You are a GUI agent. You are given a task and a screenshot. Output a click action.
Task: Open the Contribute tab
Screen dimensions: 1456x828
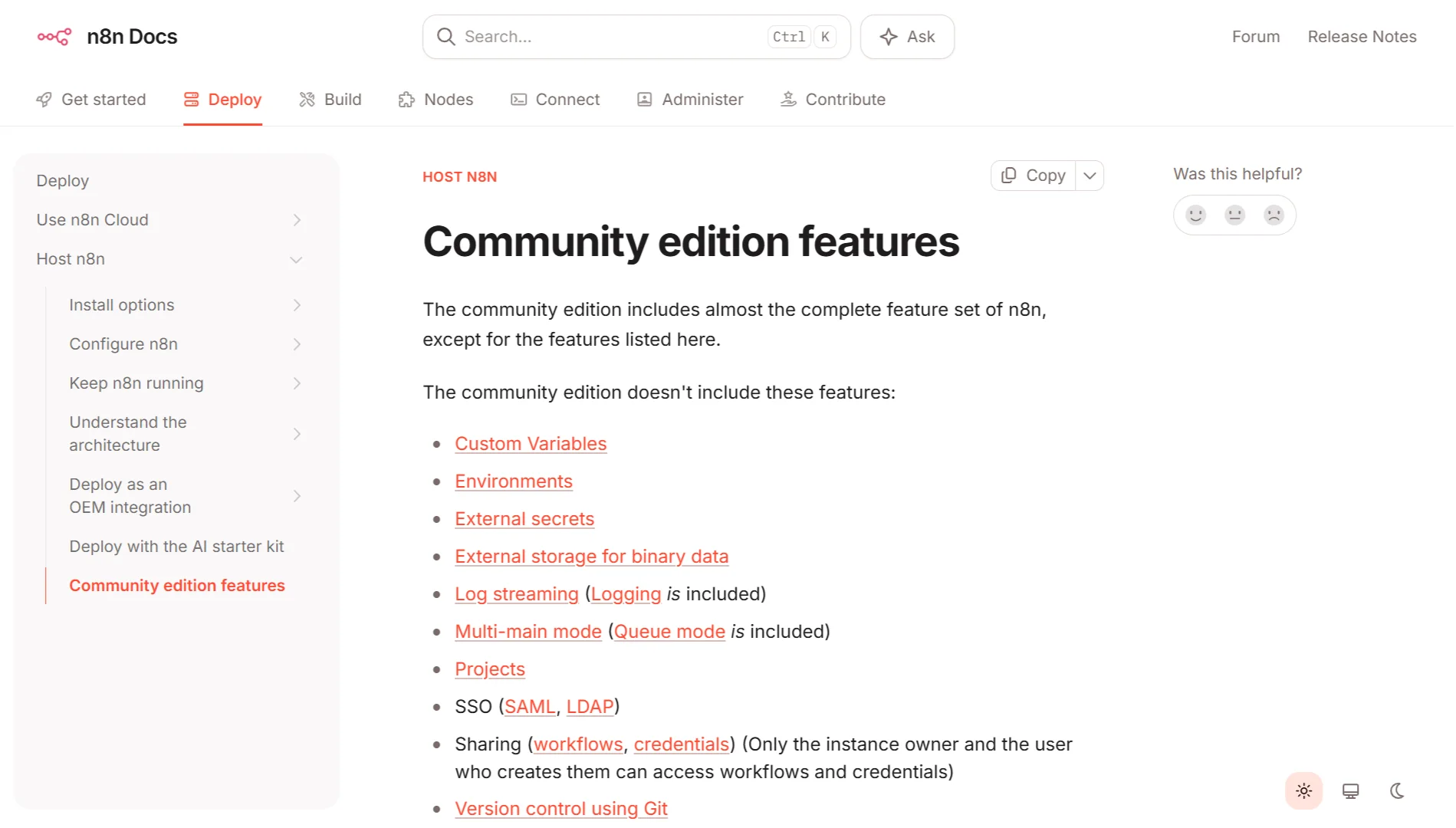[833, 100]
